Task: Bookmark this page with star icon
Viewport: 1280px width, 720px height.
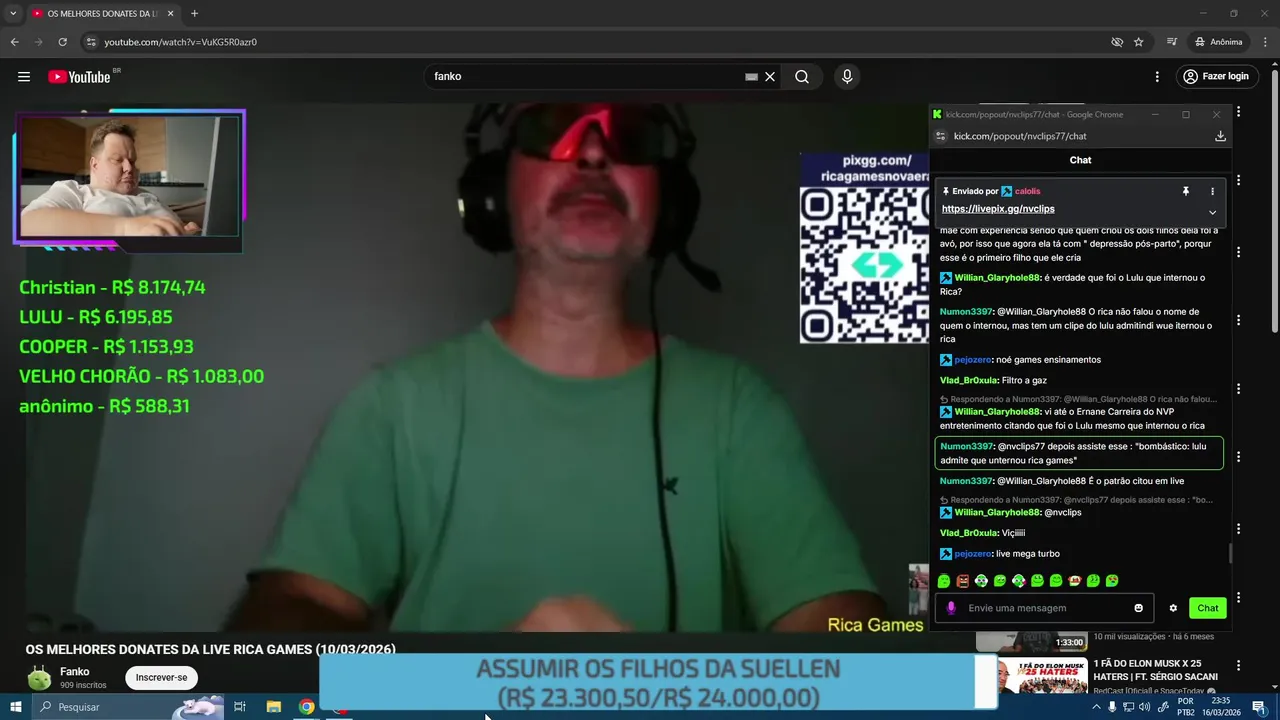Action: [x=1138, y=42]
